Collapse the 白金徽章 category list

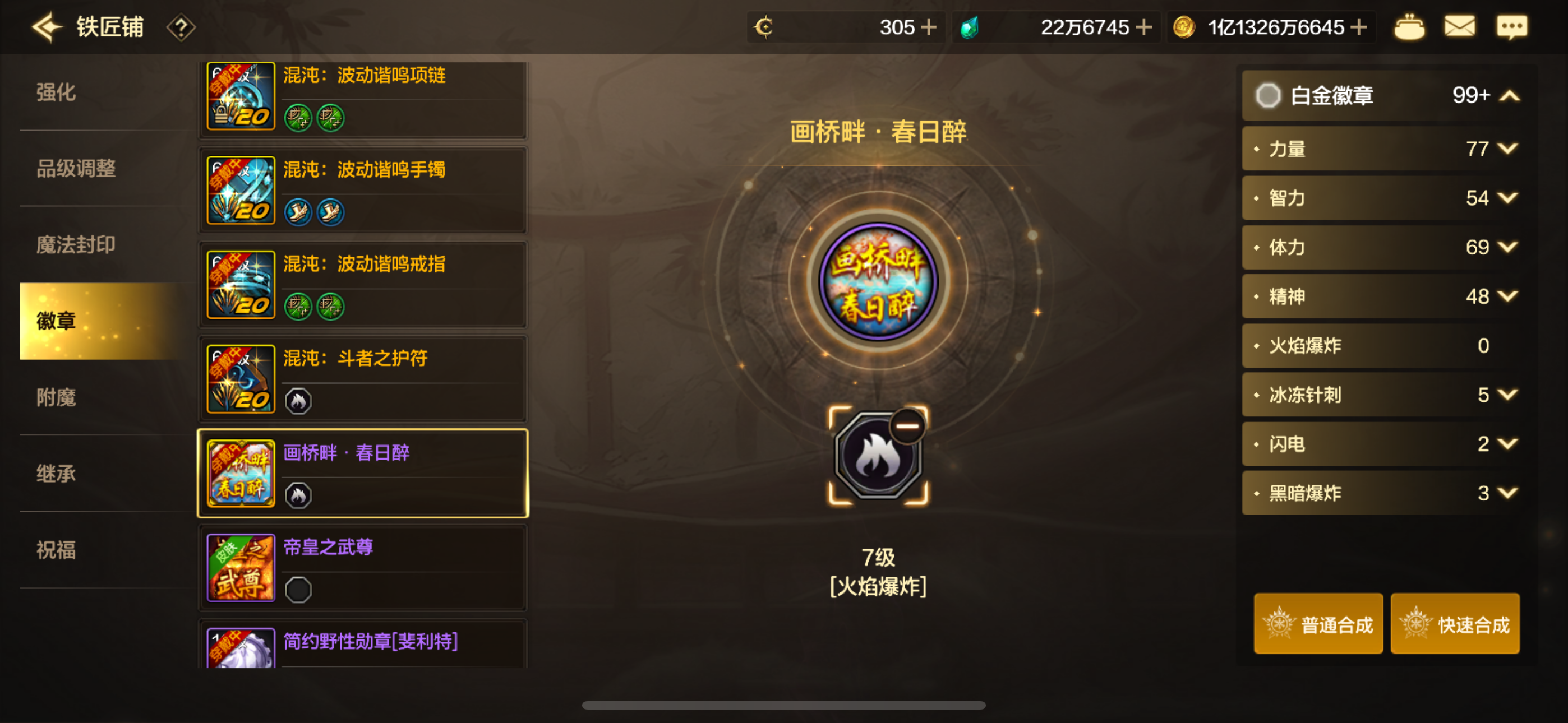(1510, 95)
